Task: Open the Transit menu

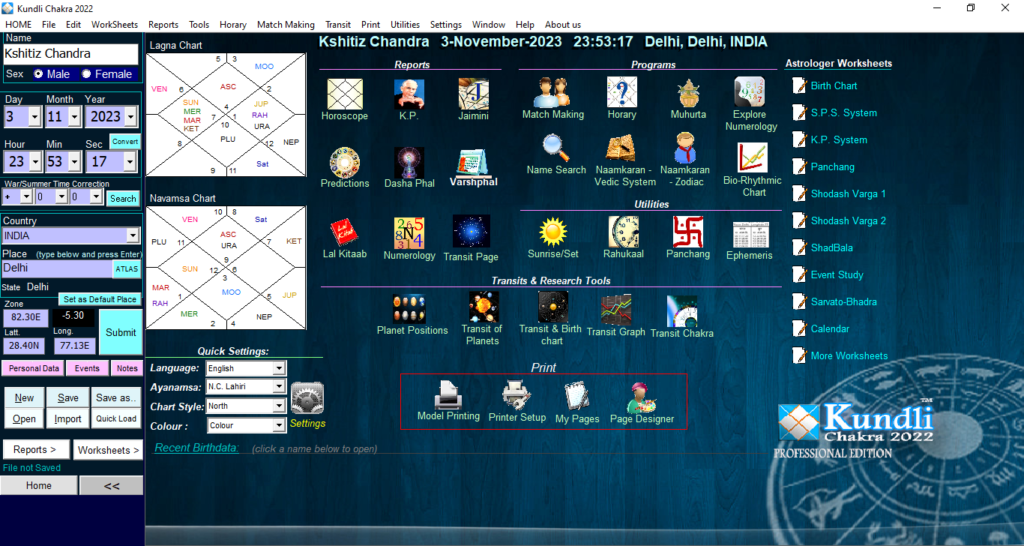Action: (338, 24)
